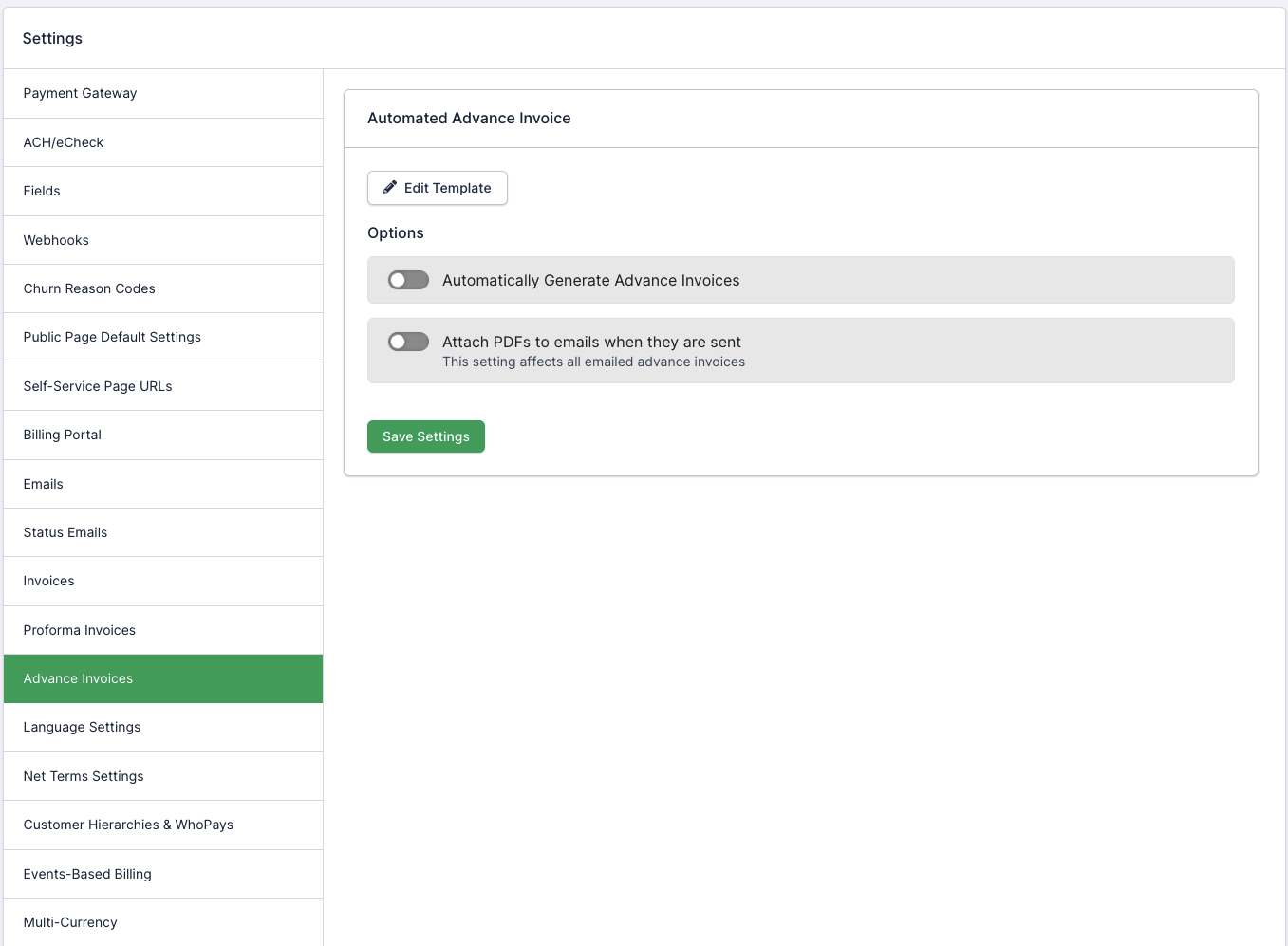The height and width of the screenshot is (946, 1288).
Task: Toggle Attach PDFs to emails switch
Action: pos(408,342)
